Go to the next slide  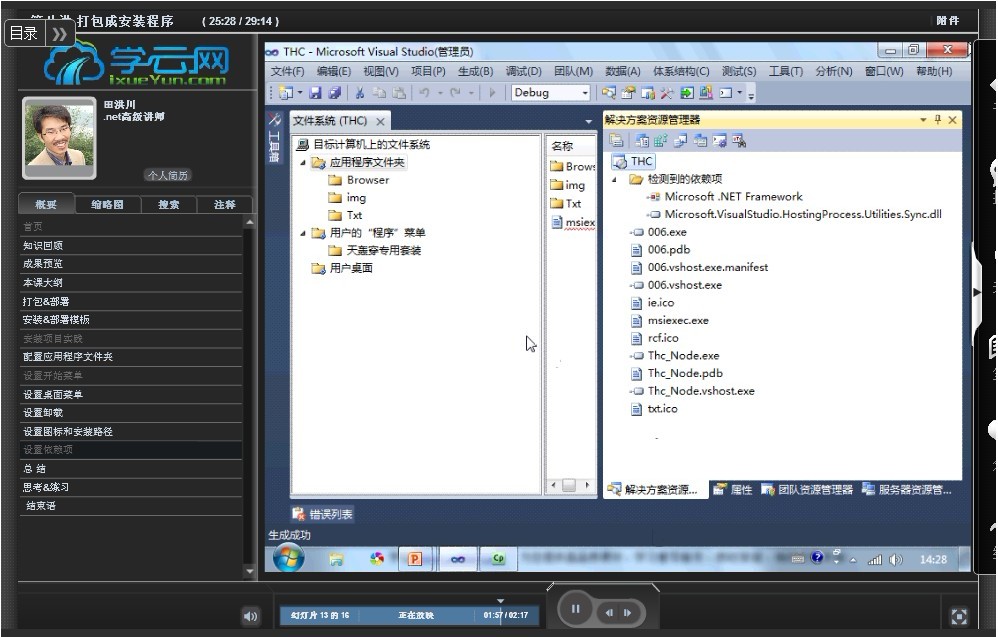628,613
